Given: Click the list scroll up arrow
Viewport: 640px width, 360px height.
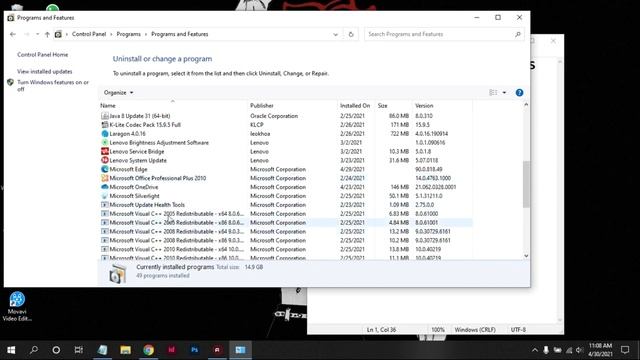Looking at the screenshot, I should pos(526,105).
